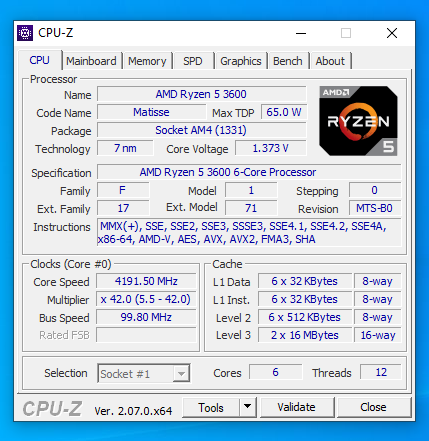The image size is (429, 441).
Task: Switch to the Mainboard tab
Action: (91, 61)
